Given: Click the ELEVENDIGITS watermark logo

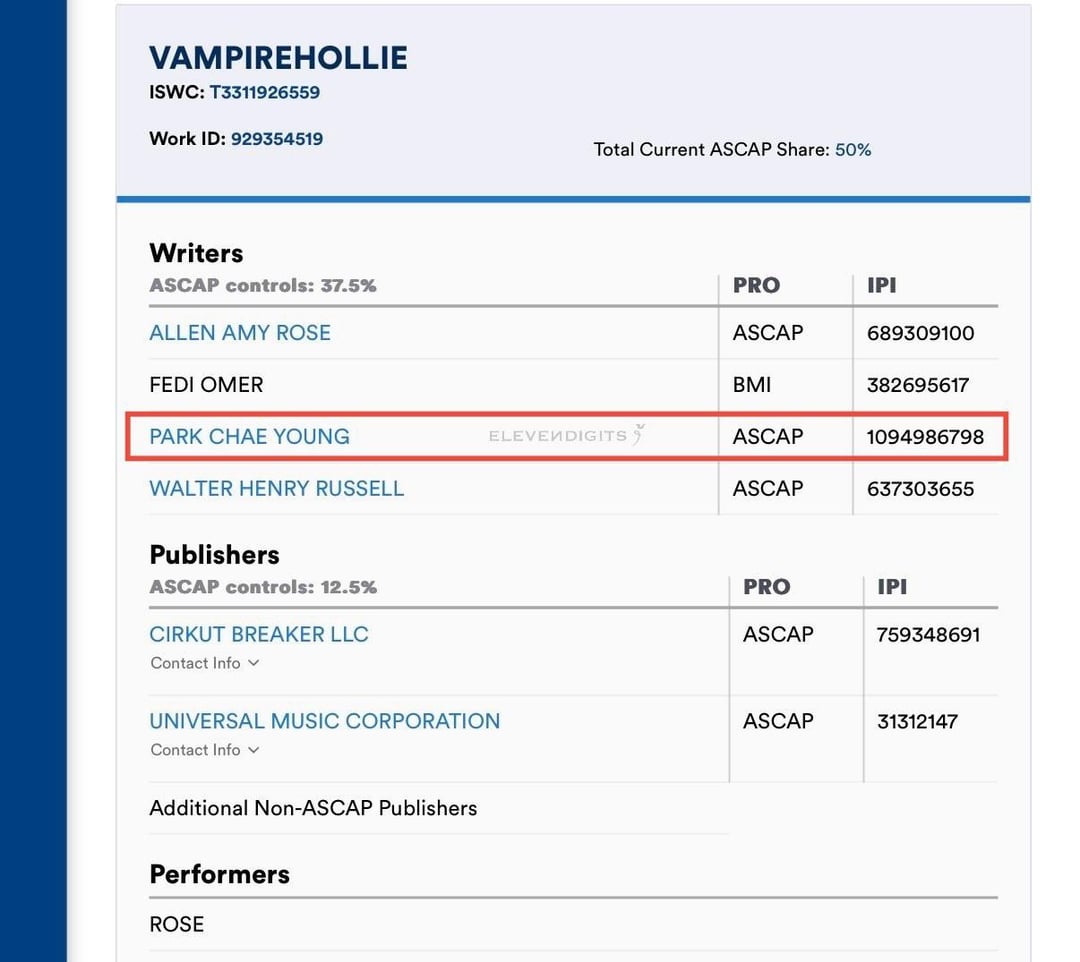Looking at the screenshot, I should click(x=567, y=435).
